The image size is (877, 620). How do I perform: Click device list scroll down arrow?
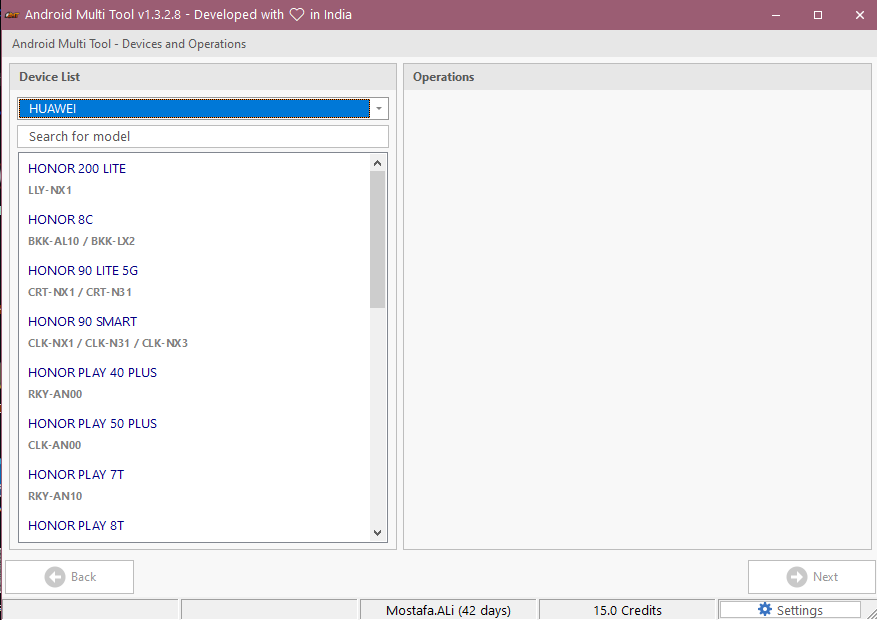click(378, 533)
